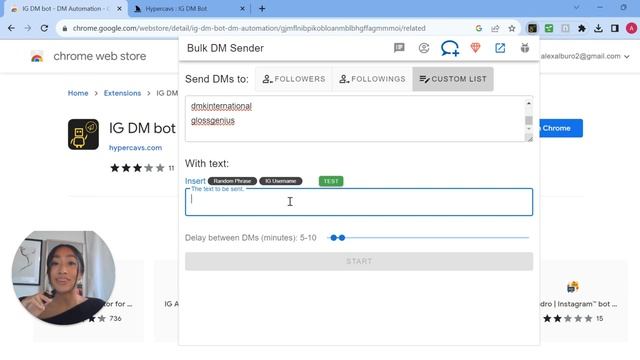The image size is (640, 360).
Task: Expand the account email dropdown
Action: (627, 57)
